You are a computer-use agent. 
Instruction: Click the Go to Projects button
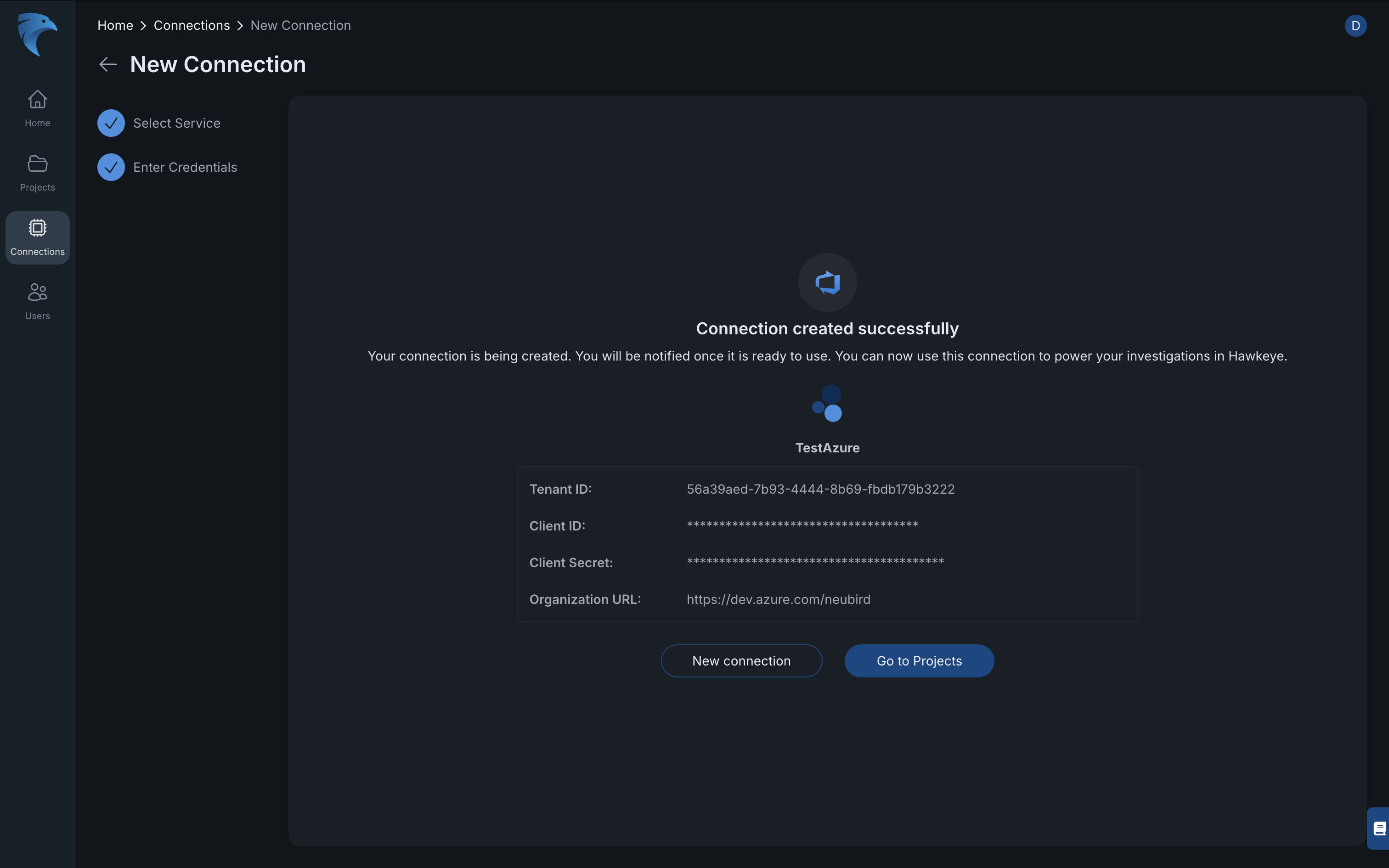pos(918,660)
